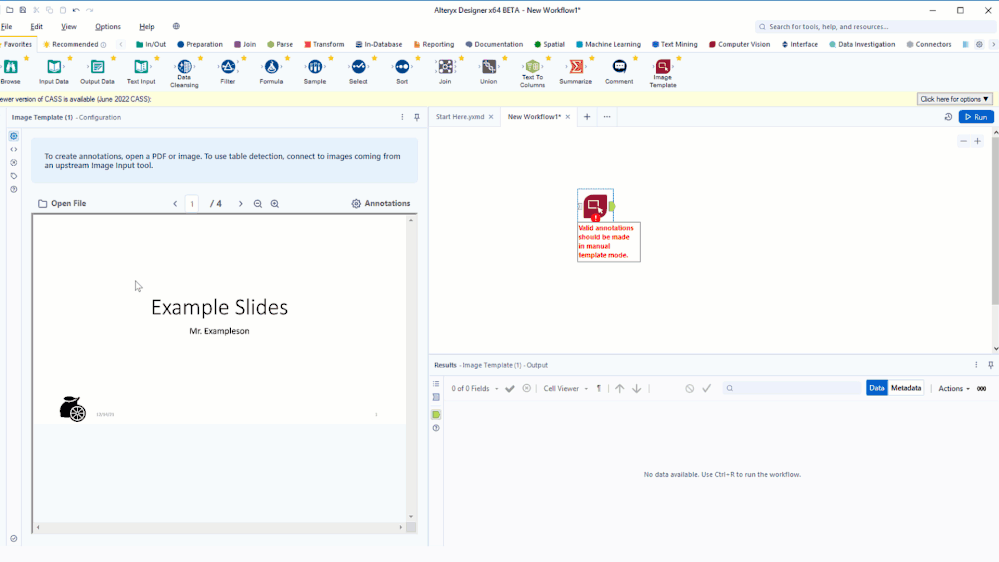
Task: Expand the Actions dropdown
Action: pyautogui.click(x=954, y=389)
